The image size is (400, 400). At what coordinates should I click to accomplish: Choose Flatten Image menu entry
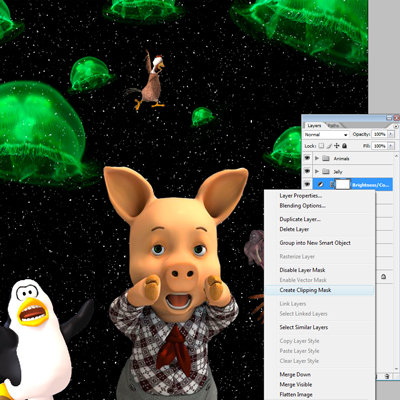click(x=296, y=395)
